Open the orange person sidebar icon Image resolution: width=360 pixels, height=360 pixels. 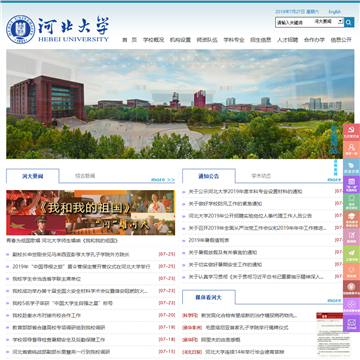(351, 149)
